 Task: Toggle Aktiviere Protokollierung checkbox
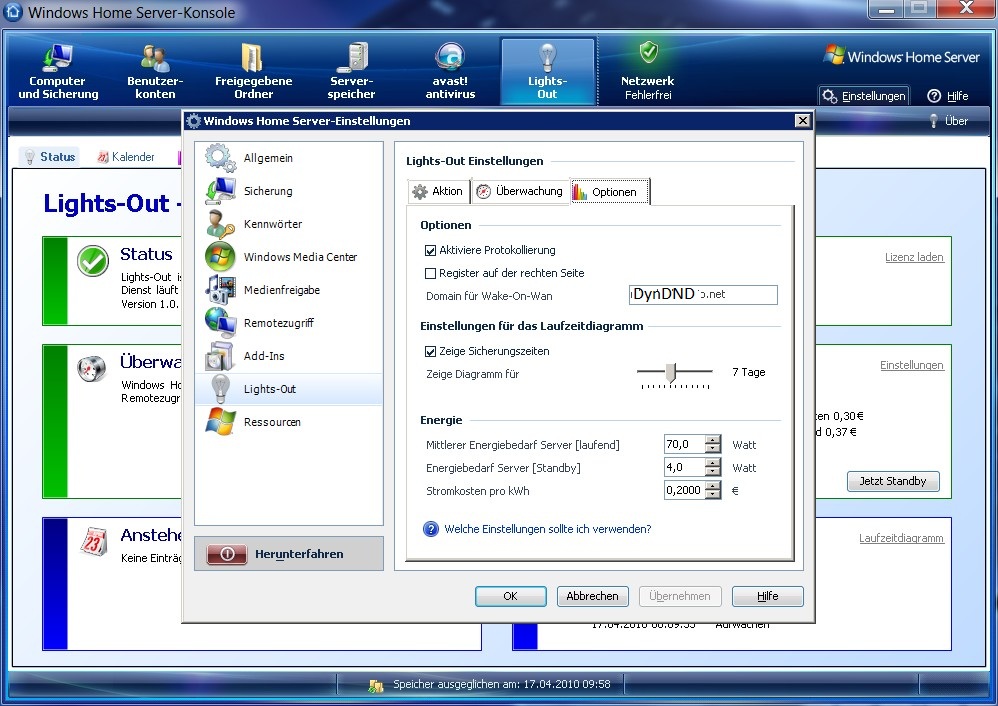(x=430, y=250)
